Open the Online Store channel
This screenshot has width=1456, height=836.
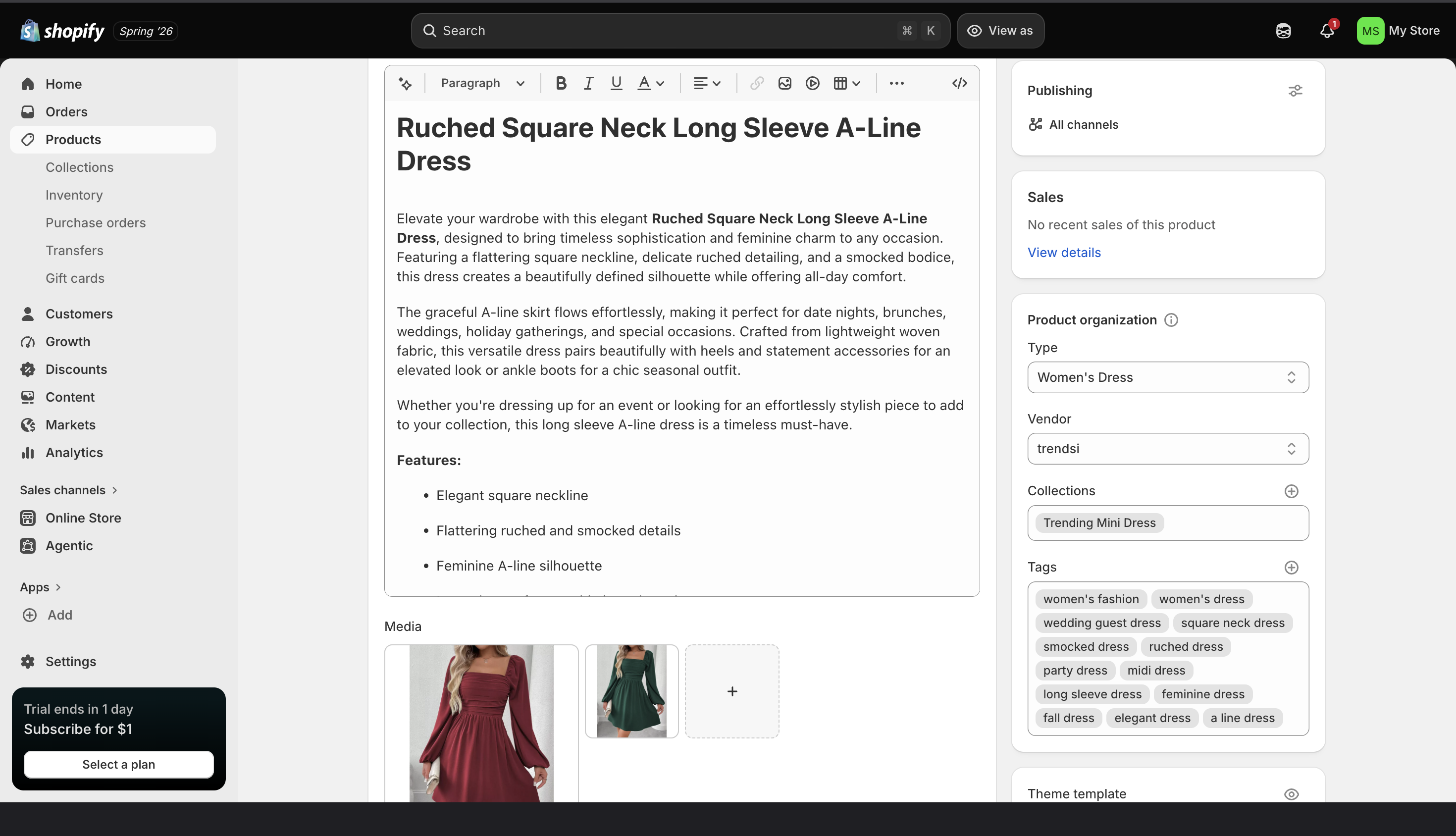(x=112, y=518)
